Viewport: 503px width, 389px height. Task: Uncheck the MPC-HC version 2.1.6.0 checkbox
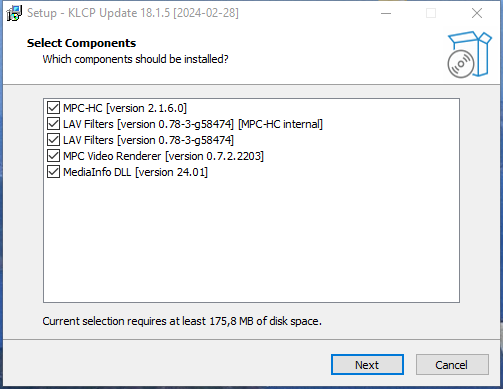pos(53,108)
